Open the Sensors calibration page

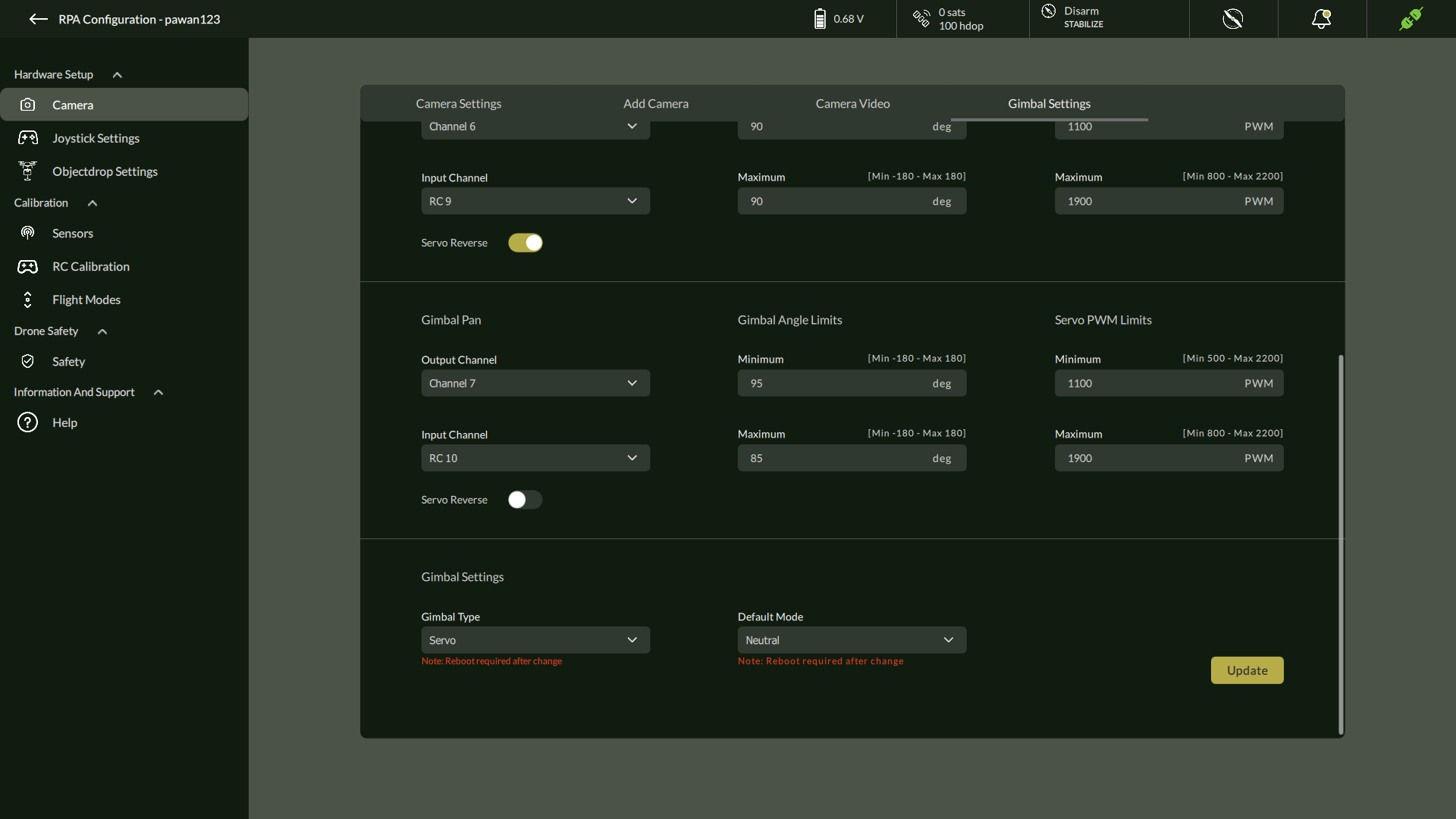pyautogui.click(x=124, y=233)
